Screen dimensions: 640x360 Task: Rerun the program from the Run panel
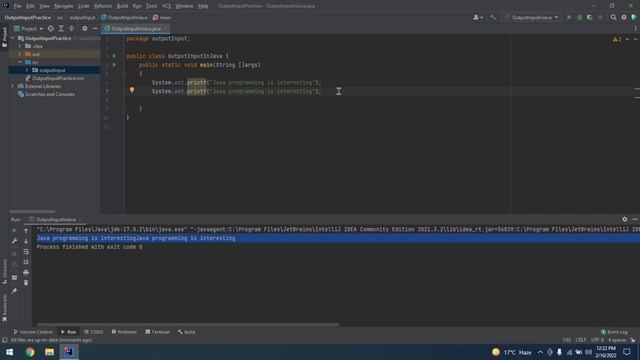tap(14, 231)
